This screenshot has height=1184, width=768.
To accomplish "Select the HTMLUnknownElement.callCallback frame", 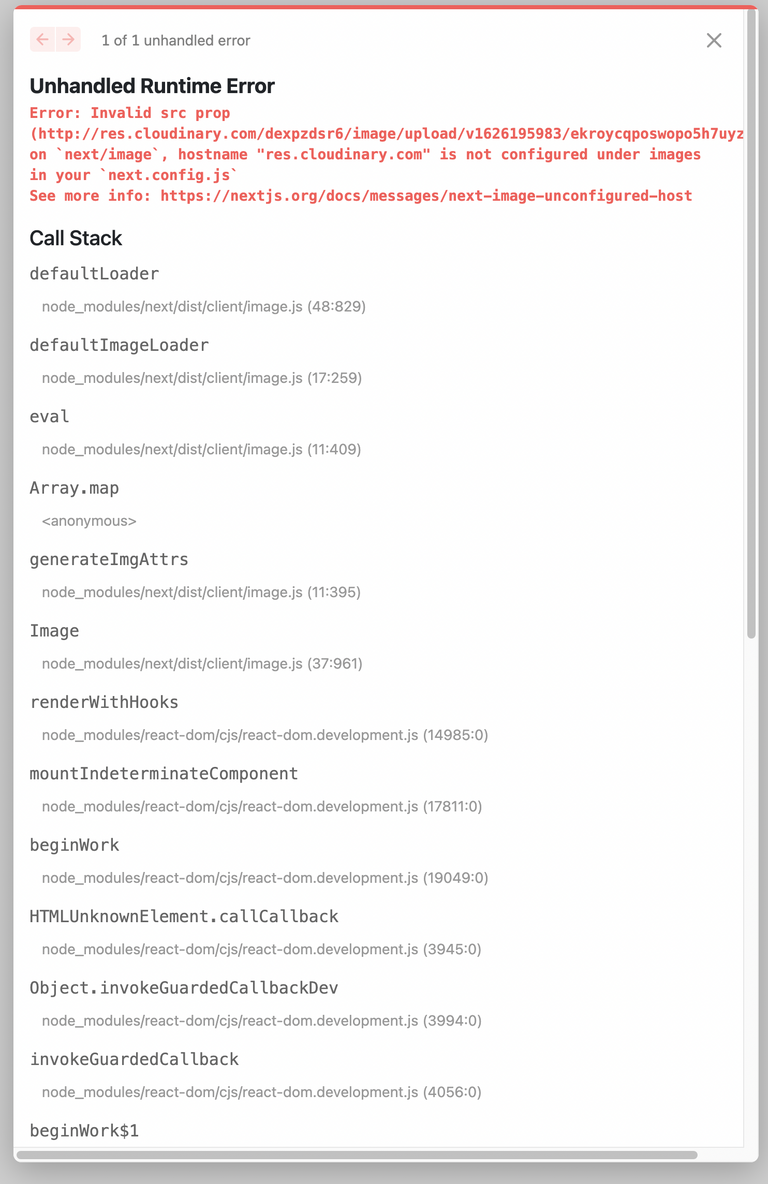I will point(184,917).
